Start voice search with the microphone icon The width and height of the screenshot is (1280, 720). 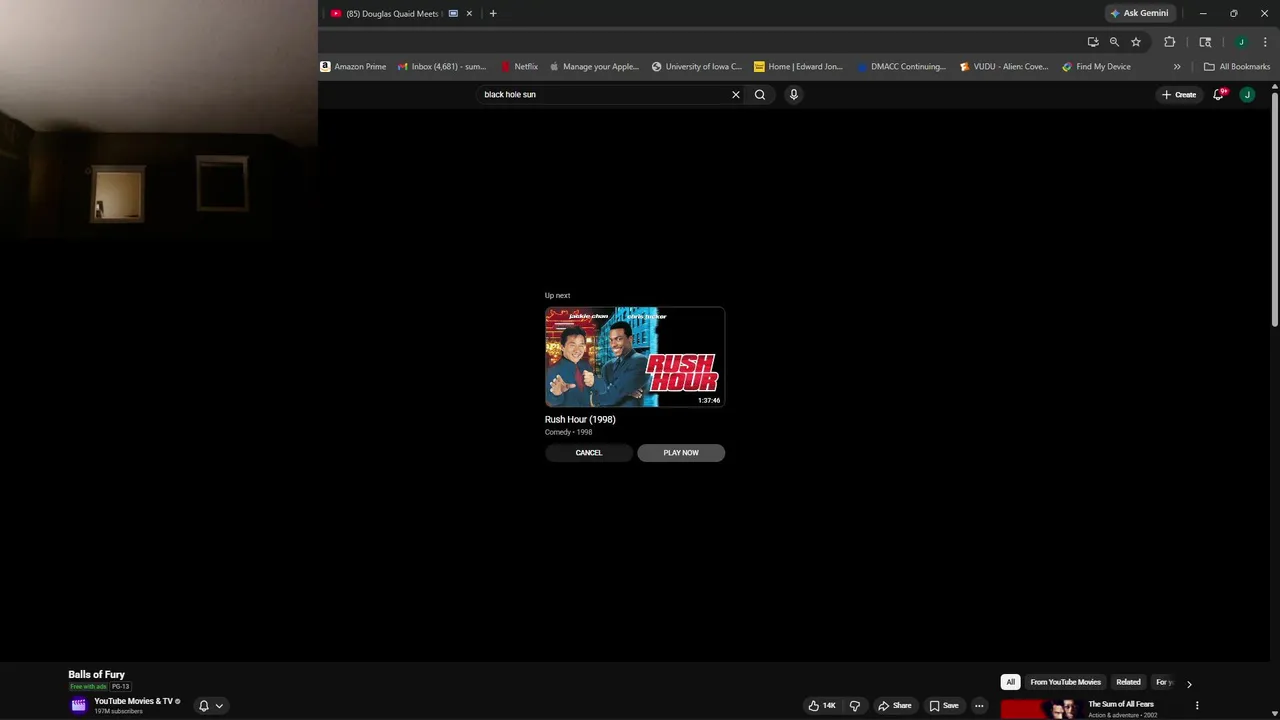click(x=794, y=95)
